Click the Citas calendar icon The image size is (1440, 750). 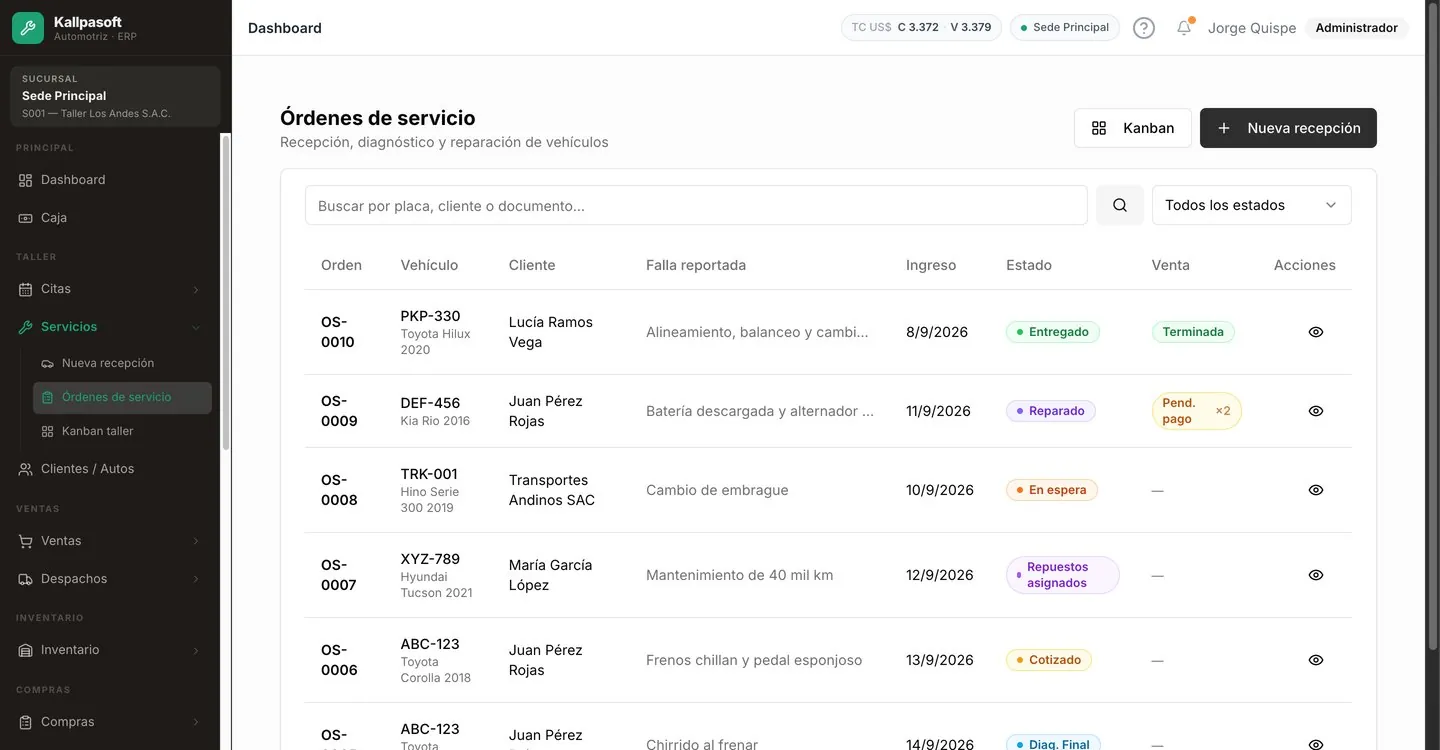pyautogui.click(x=26, y=289)
